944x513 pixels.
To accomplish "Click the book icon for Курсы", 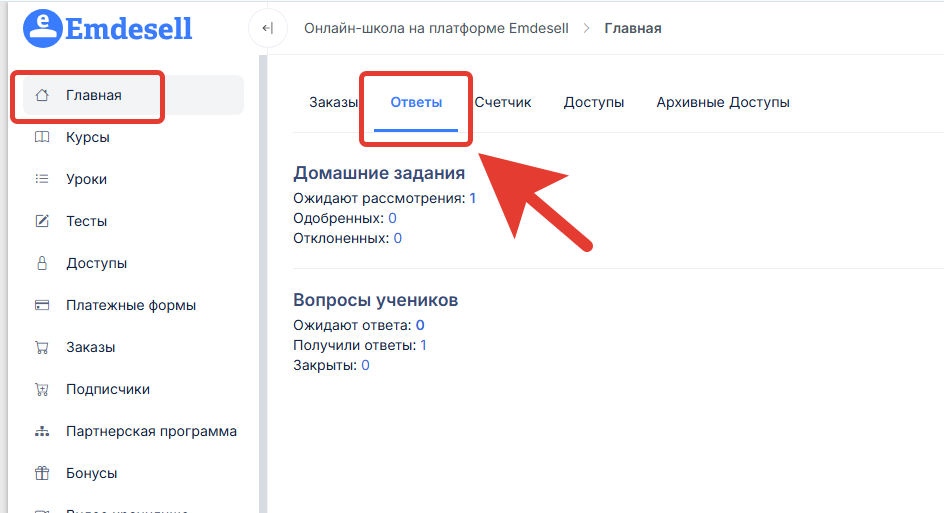I will coord(42,138).
